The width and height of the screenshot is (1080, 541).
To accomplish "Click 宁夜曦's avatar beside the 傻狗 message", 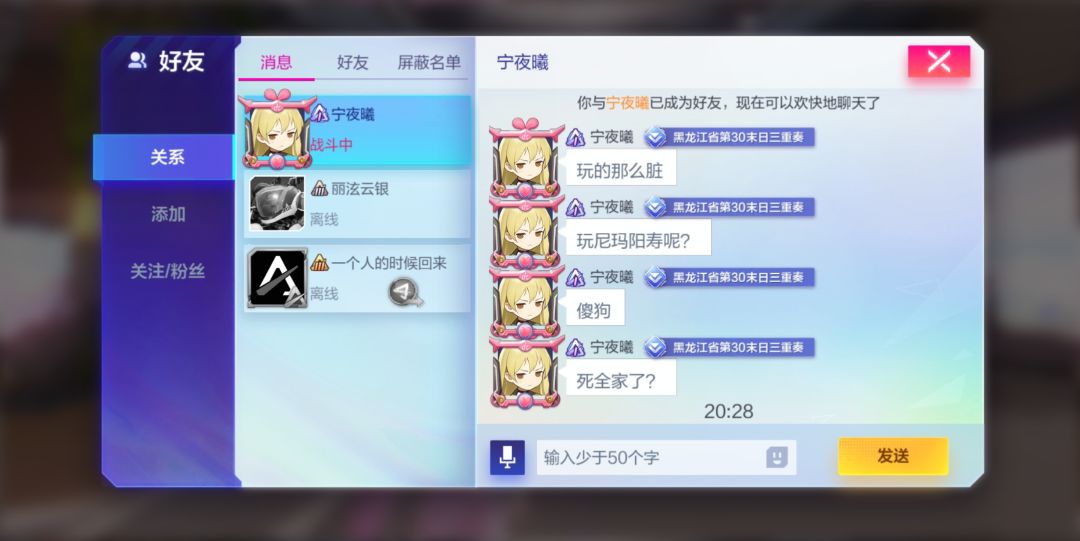I will click(525, 303).
